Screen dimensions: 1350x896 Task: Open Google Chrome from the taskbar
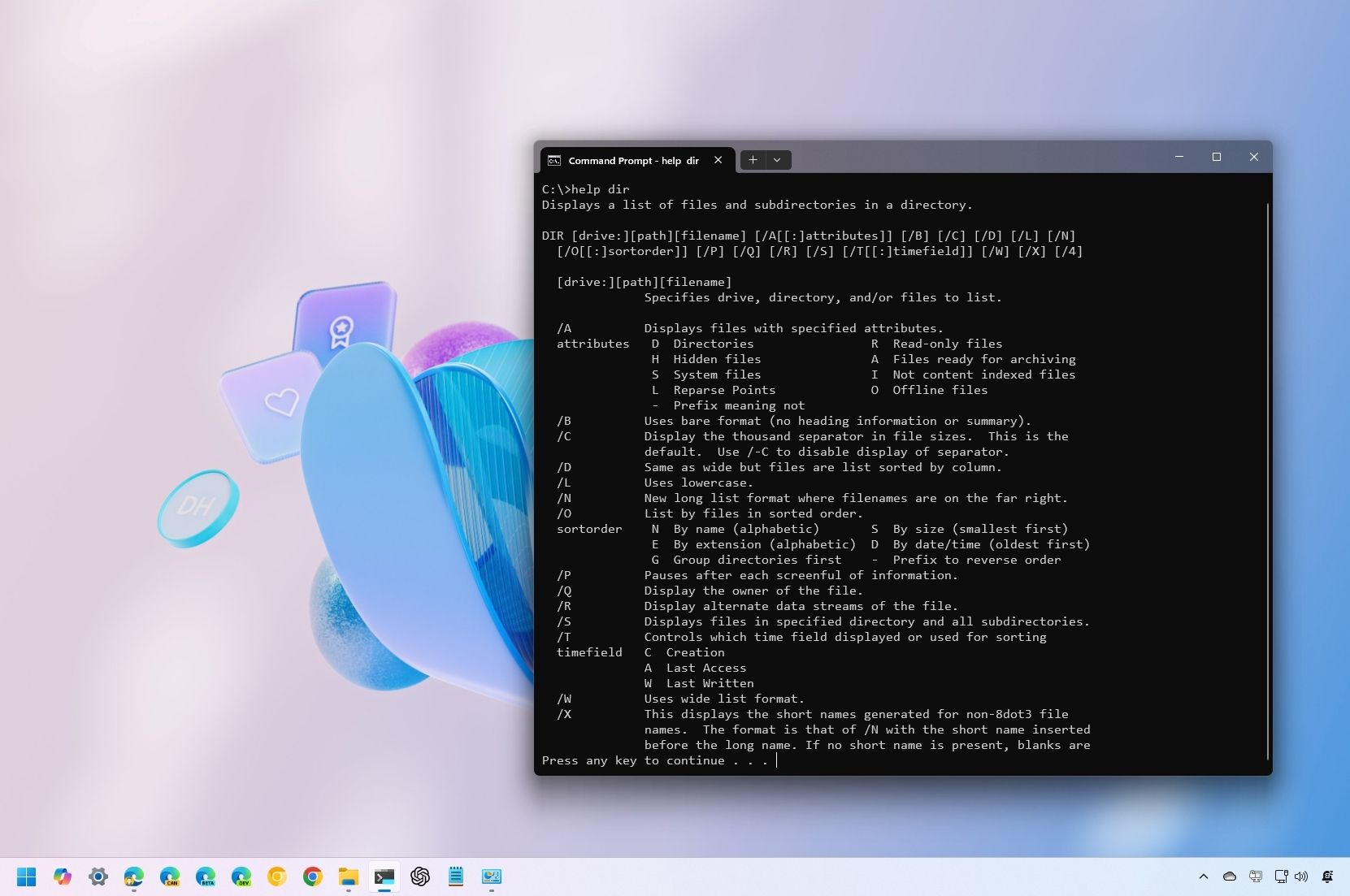312,877
